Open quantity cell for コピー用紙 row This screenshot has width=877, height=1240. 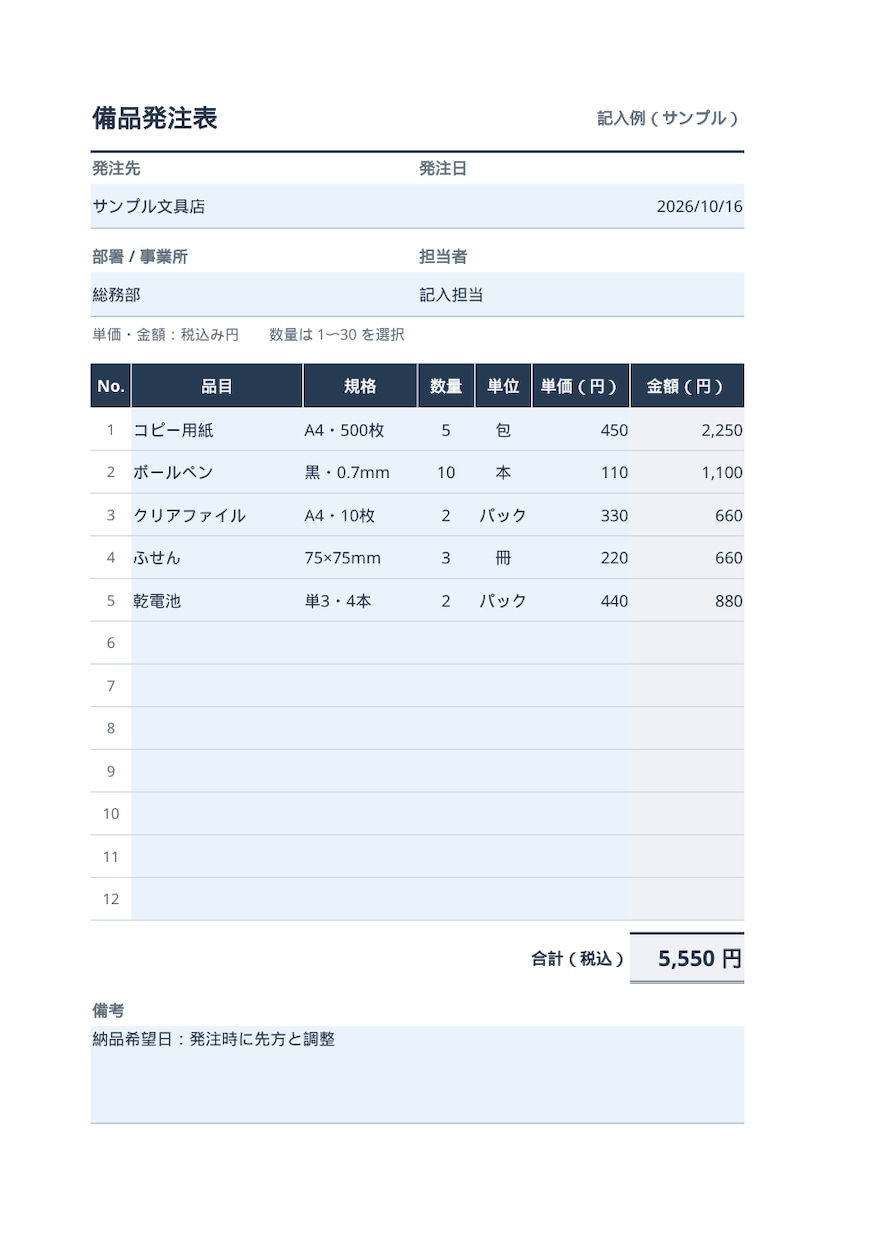click(446, 430)
